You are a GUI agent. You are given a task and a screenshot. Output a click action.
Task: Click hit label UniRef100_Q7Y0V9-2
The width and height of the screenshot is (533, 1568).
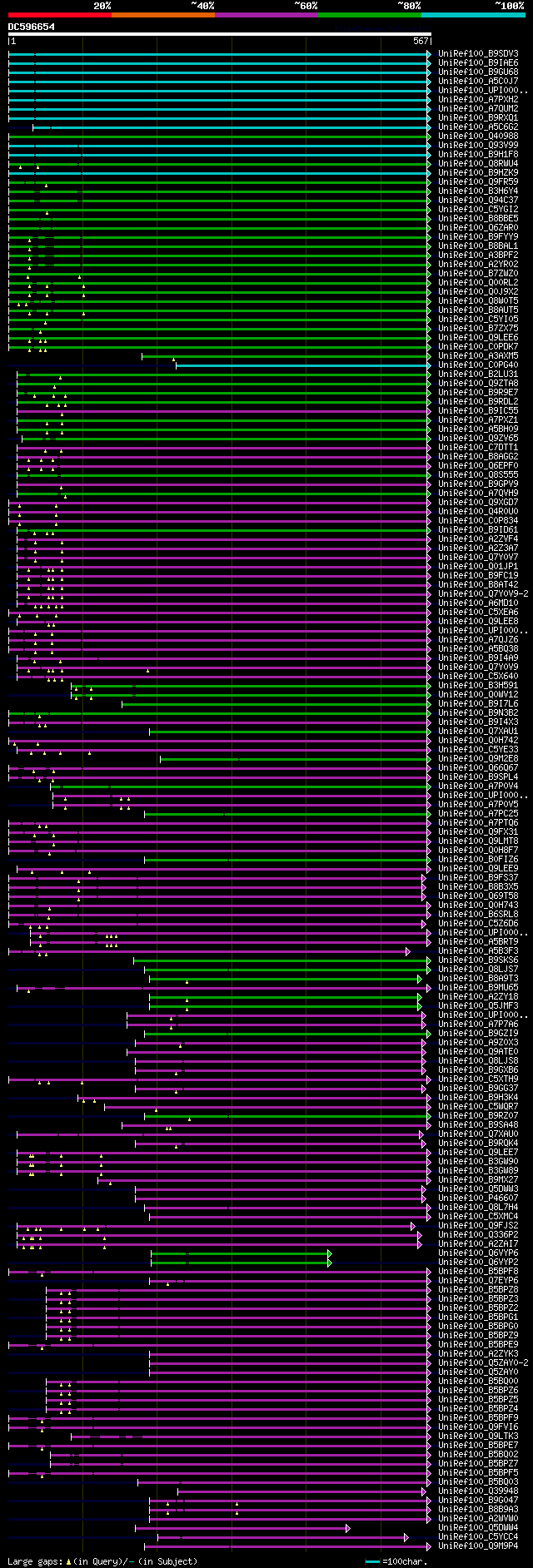click(483, 594)
